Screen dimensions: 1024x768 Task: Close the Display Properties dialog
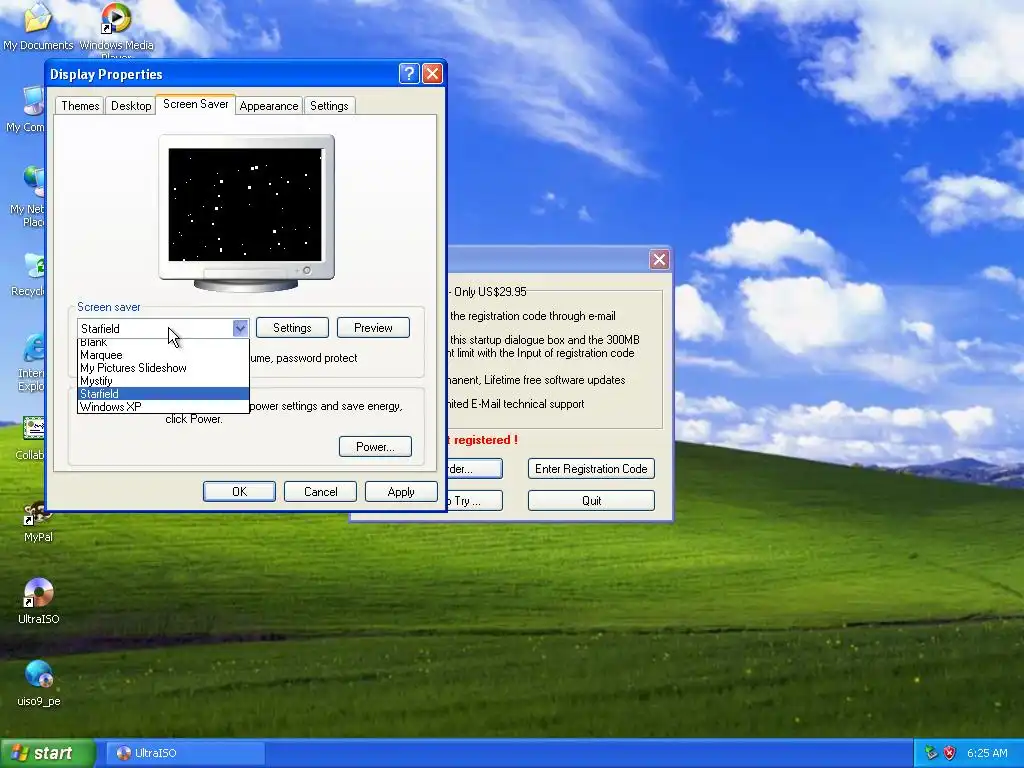pos(432,74)
